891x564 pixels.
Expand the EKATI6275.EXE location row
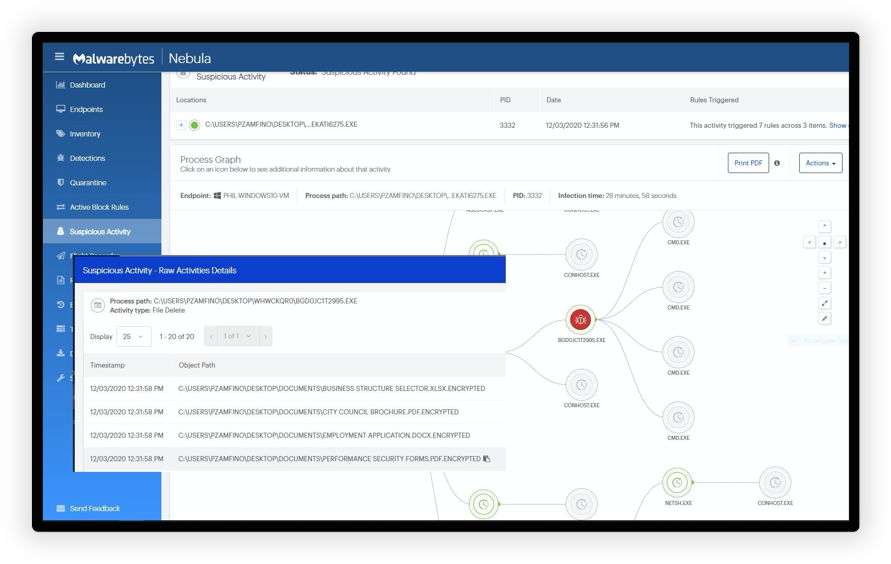[x=181, y=125]
